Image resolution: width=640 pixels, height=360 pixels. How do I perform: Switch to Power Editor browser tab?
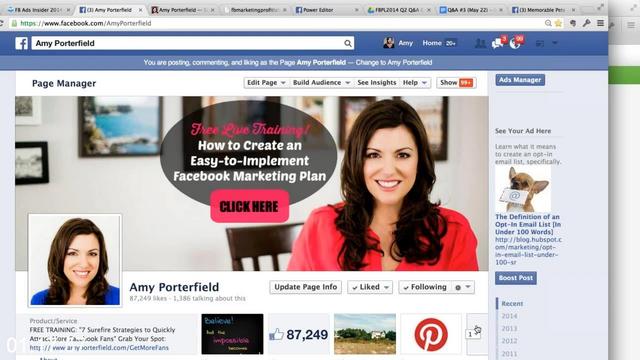pos(327,10)
